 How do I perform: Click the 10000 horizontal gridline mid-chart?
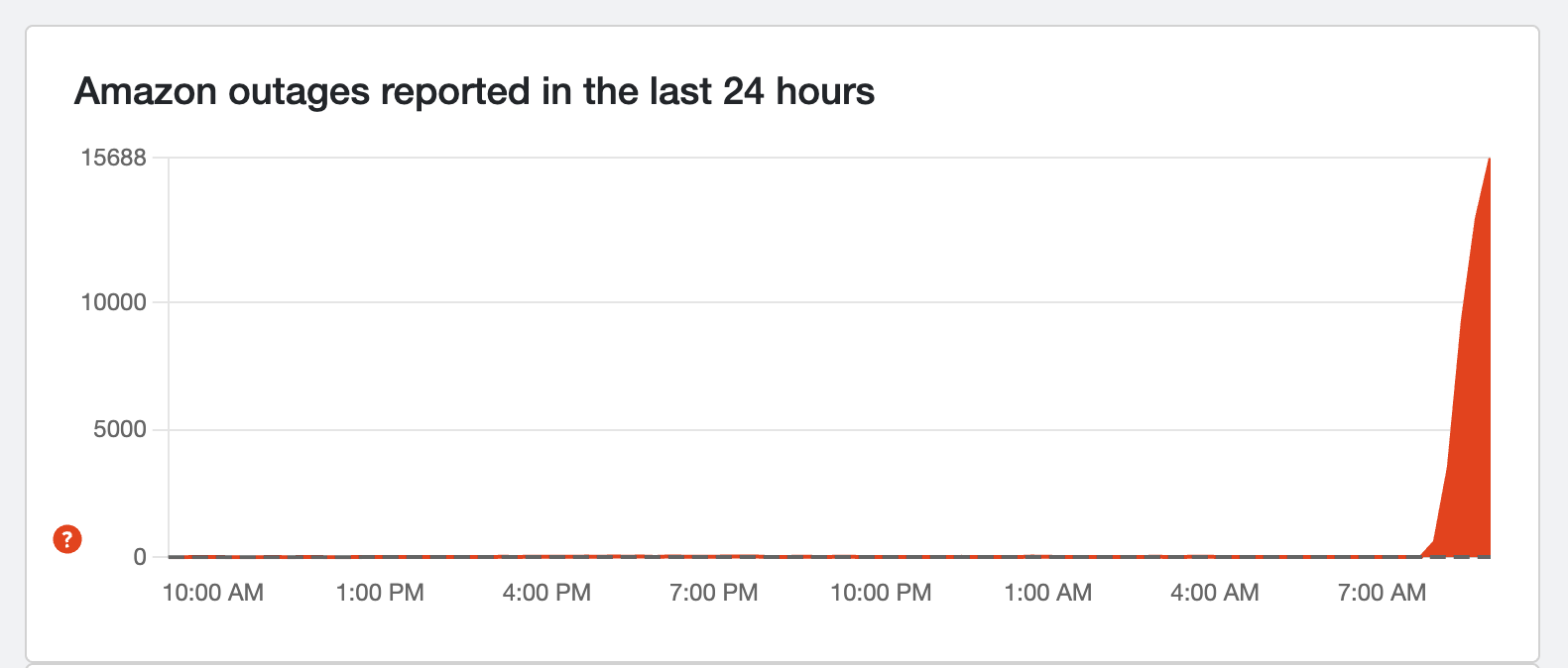click(793, 302)
